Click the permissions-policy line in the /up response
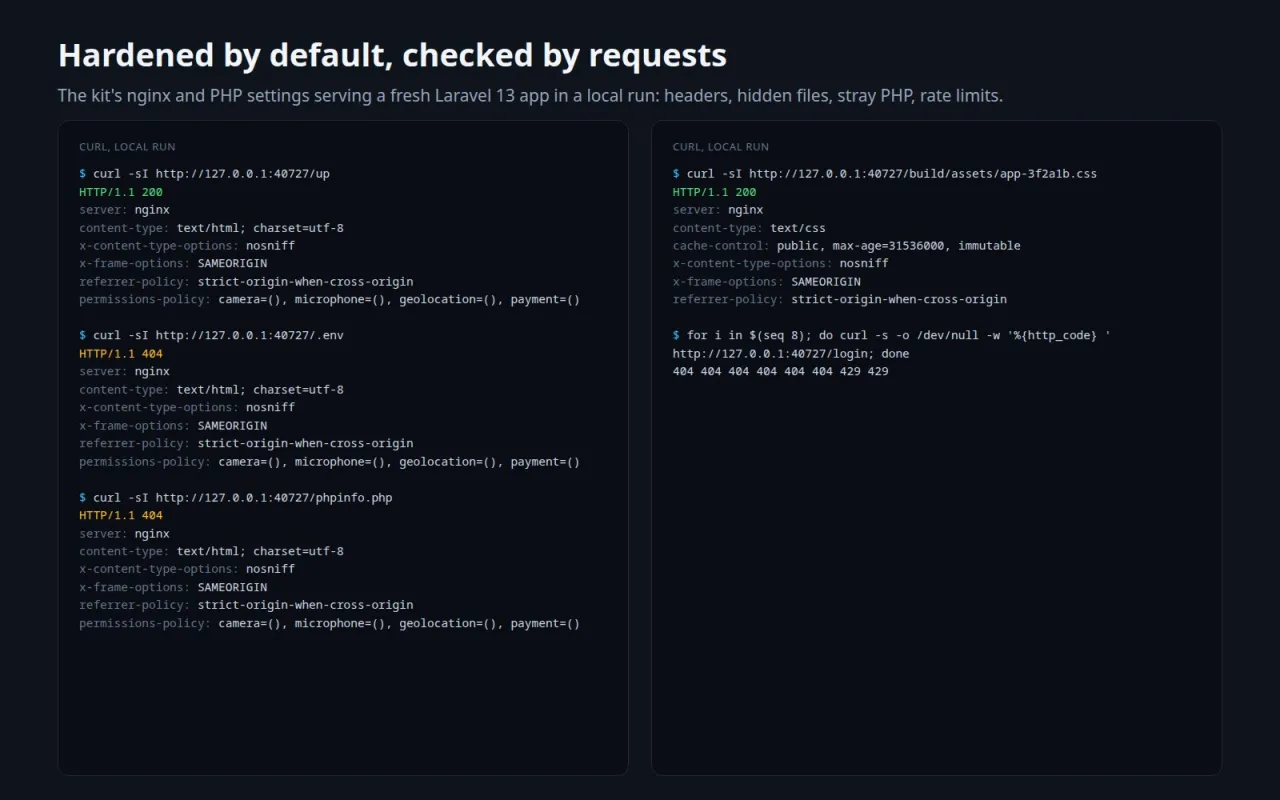The width and height of the screenshot is (1280, 800). coord(330,299)
